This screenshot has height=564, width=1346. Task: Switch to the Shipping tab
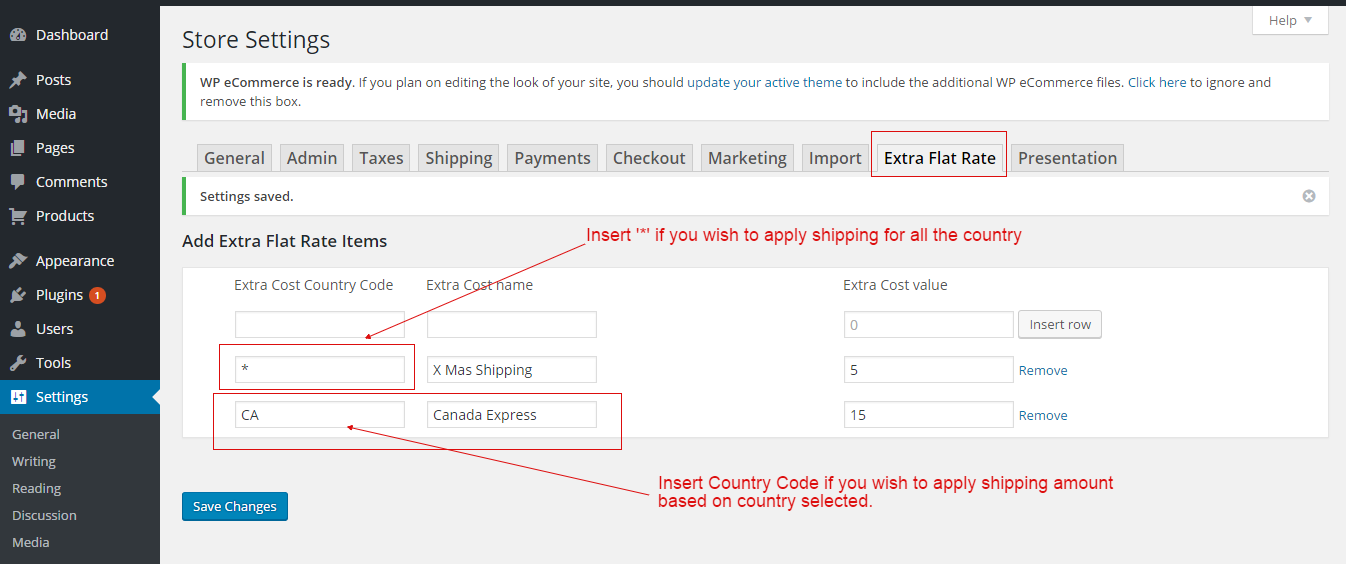point(459,158)
